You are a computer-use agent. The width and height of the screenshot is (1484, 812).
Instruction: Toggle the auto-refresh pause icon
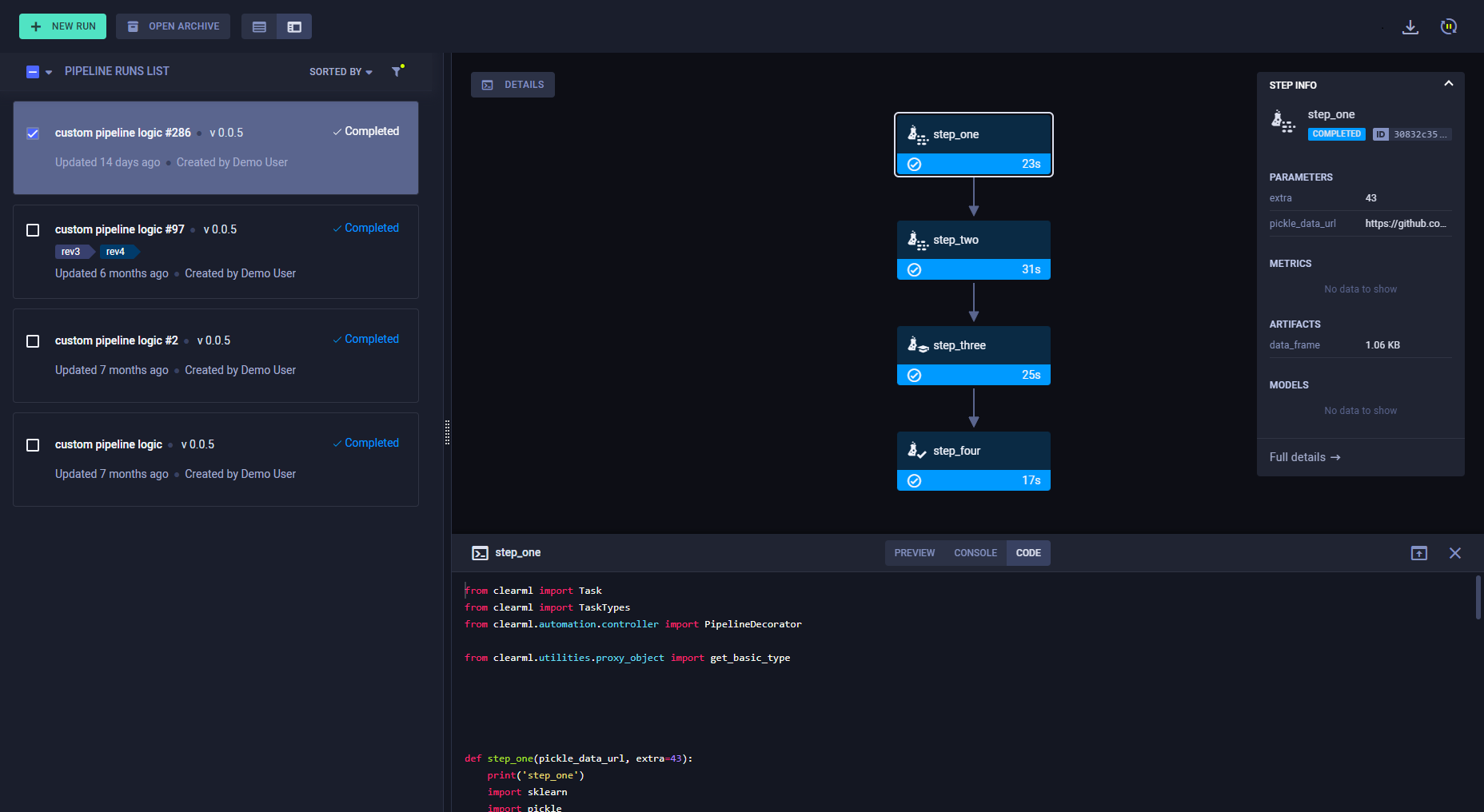point(1448,27)
